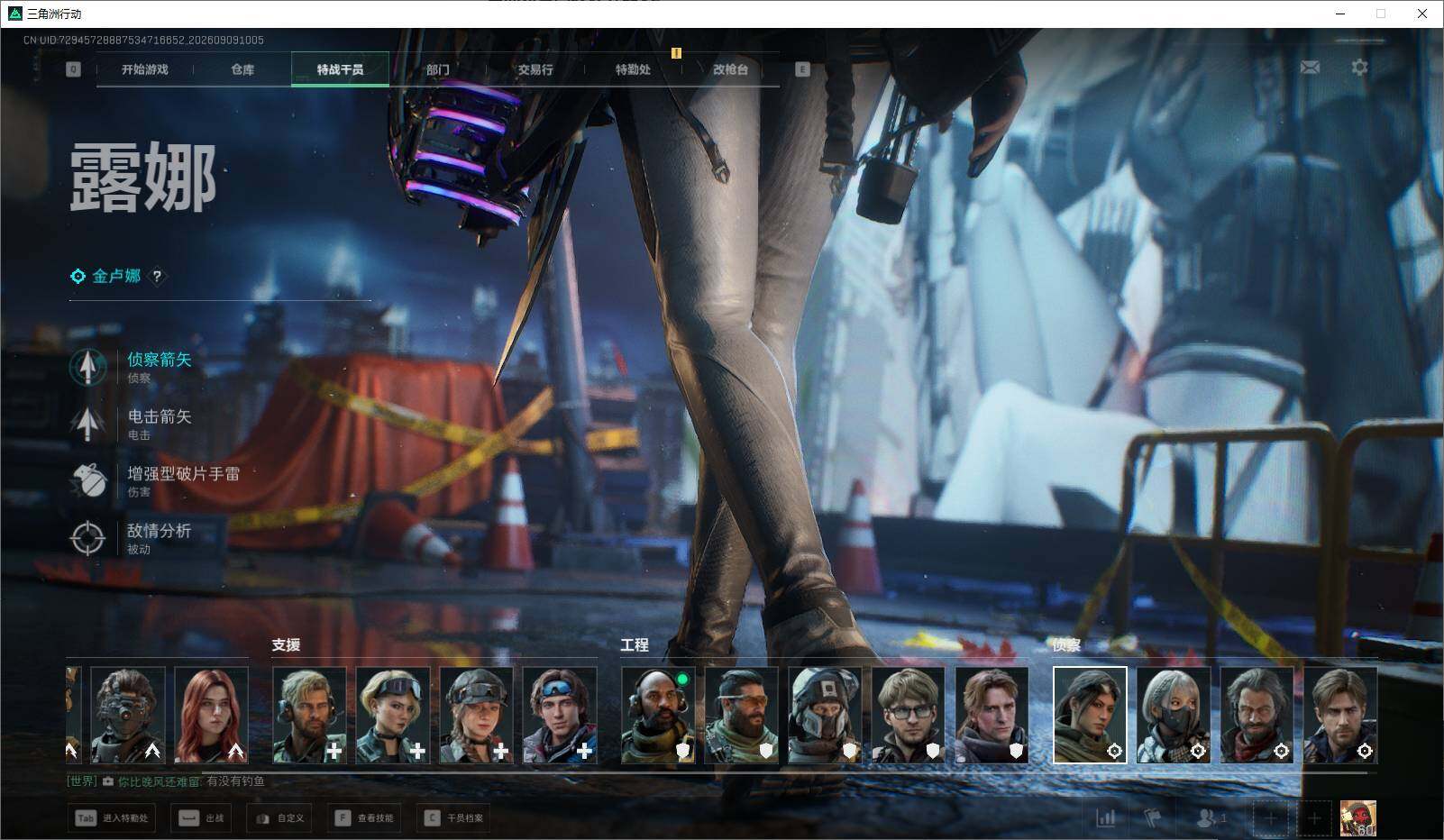
Task: Select the blonde support operator with goggles
Action: pos(393,715)
